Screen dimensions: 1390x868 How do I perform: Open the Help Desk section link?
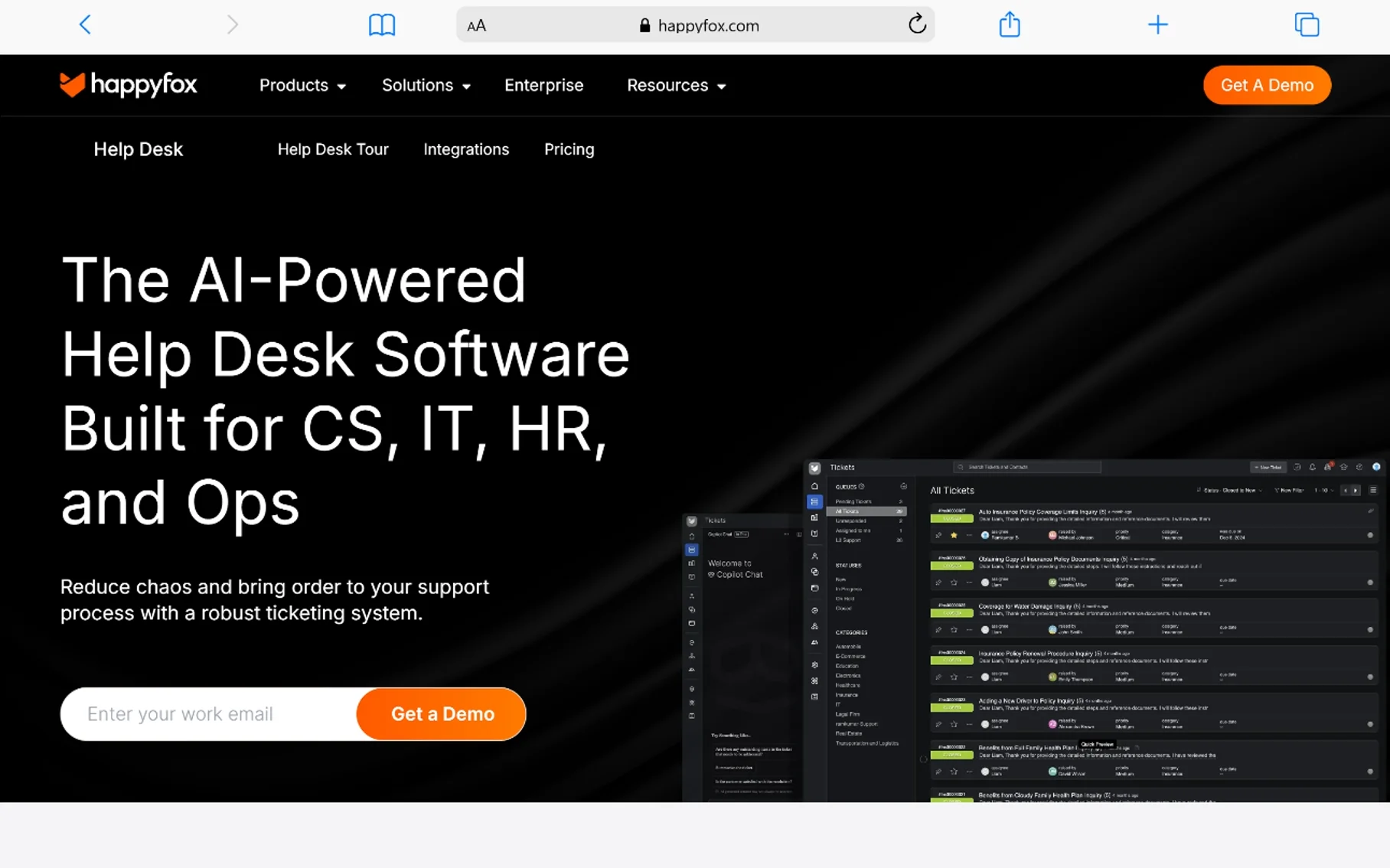tap(138, 149)
